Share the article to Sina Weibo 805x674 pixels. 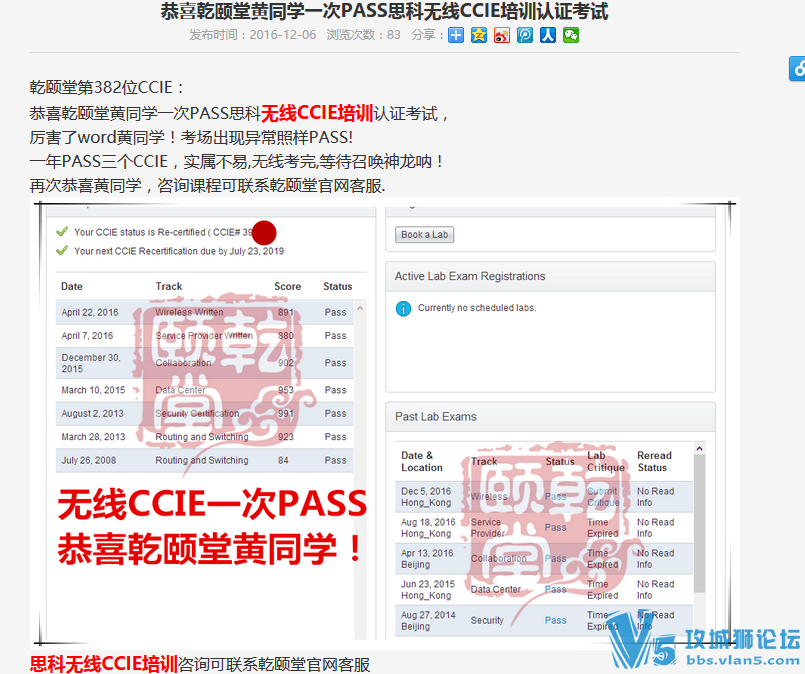pyautogui.click(x=502, y=35)
